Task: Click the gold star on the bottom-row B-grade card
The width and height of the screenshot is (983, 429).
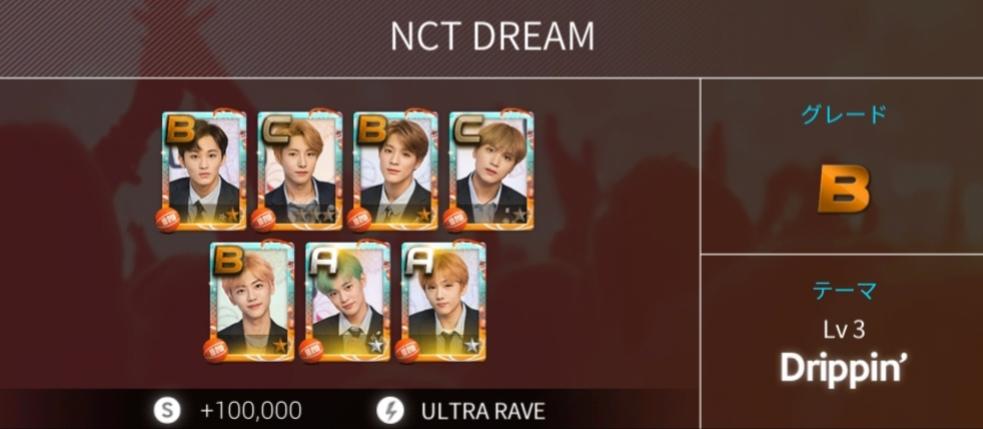Action: [280, 345]
